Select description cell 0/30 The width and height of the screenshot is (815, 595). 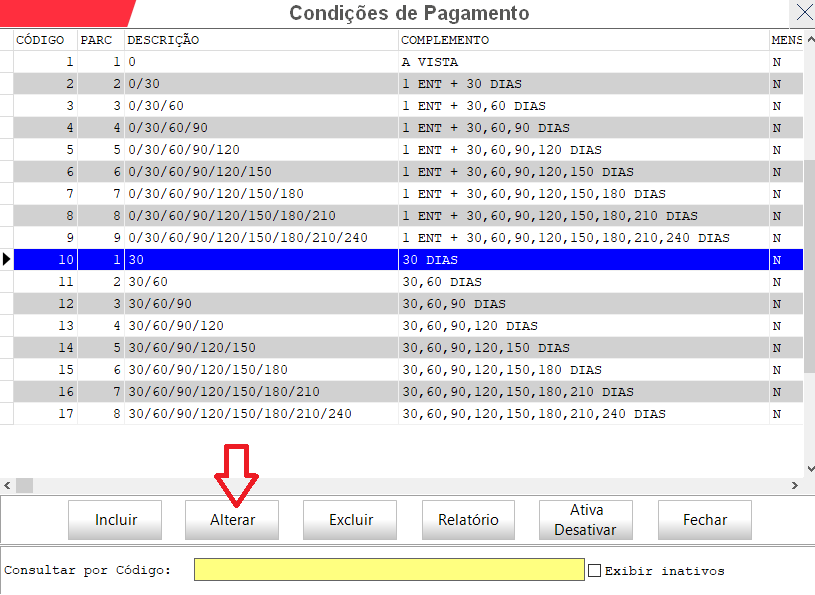point(261,84)
